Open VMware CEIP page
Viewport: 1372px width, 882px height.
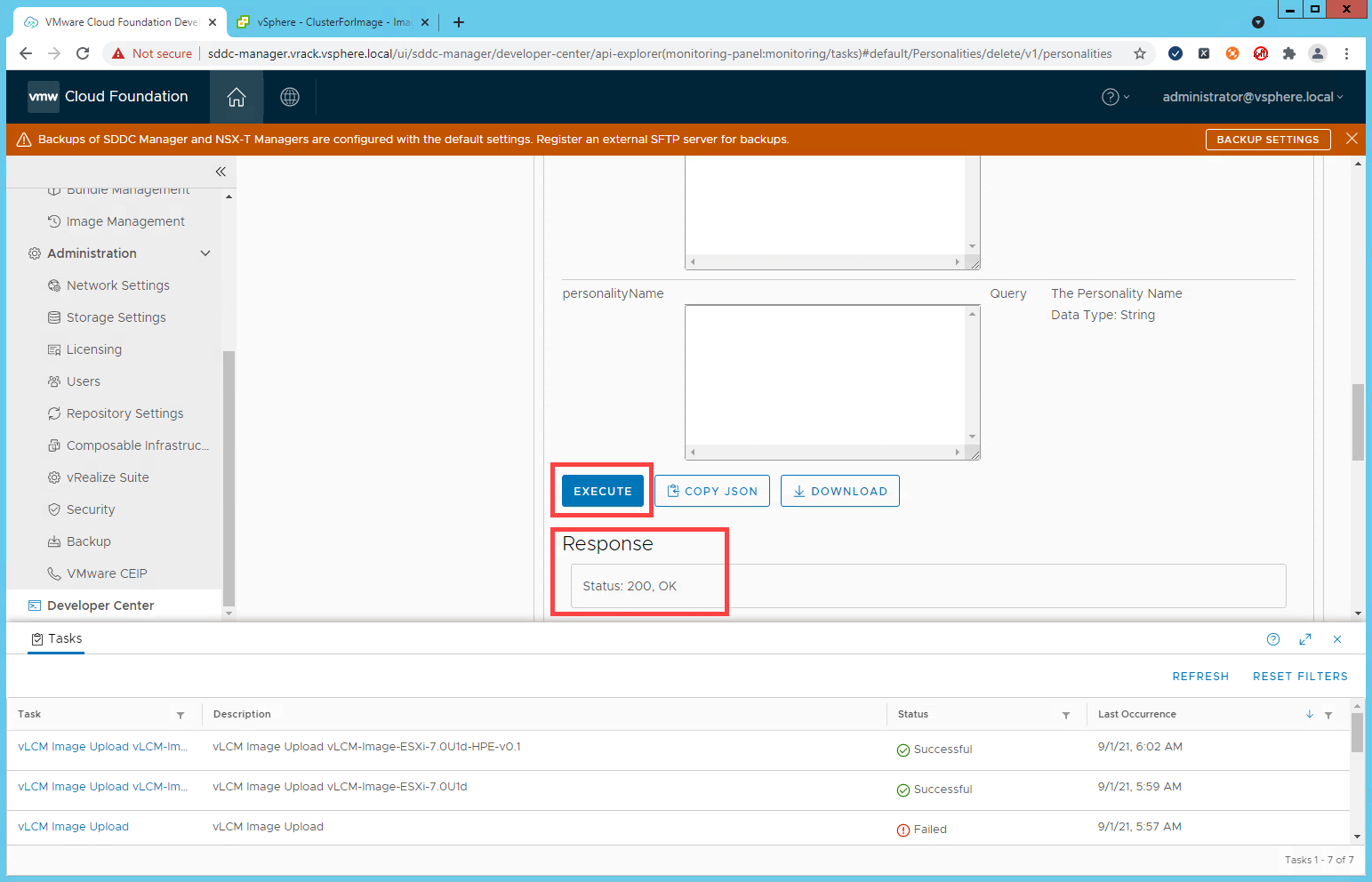[107, 573]
